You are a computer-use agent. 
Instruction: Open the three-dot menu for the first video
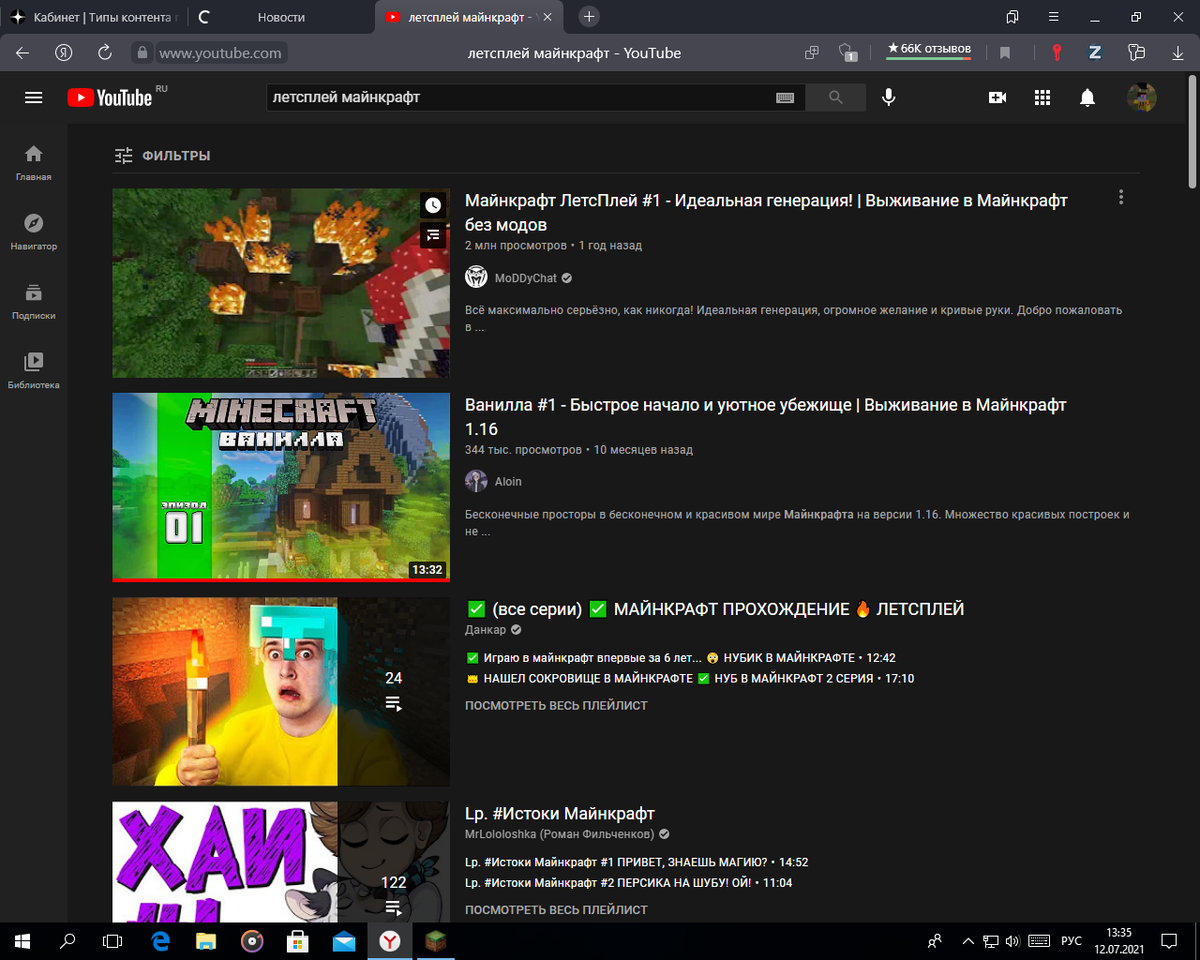(x=1121, y=197)
